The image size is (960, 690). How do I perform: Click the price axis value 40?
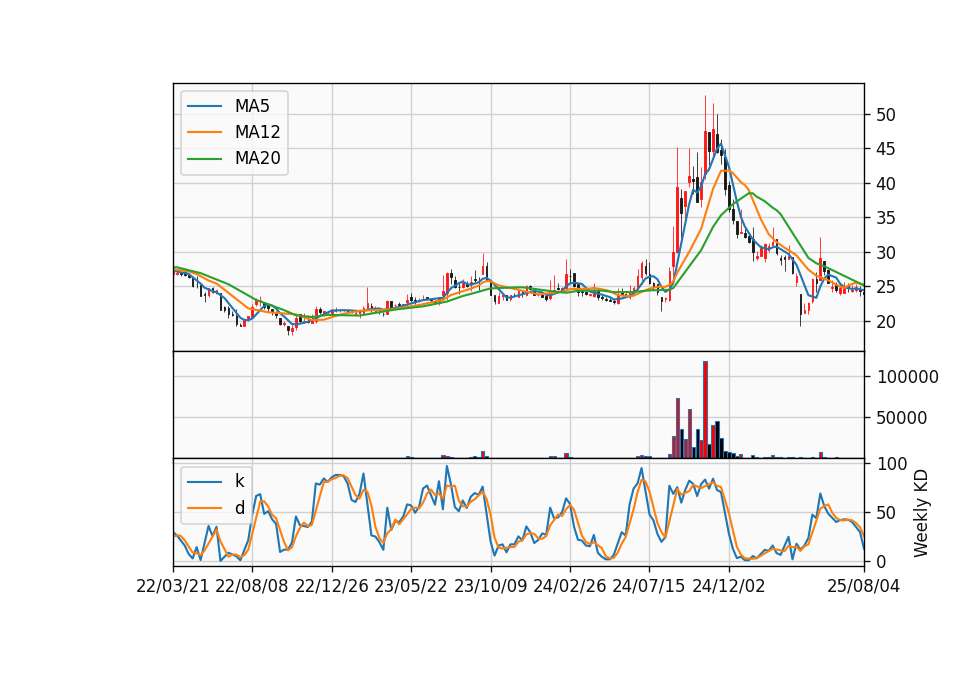(x=886, y=184)
